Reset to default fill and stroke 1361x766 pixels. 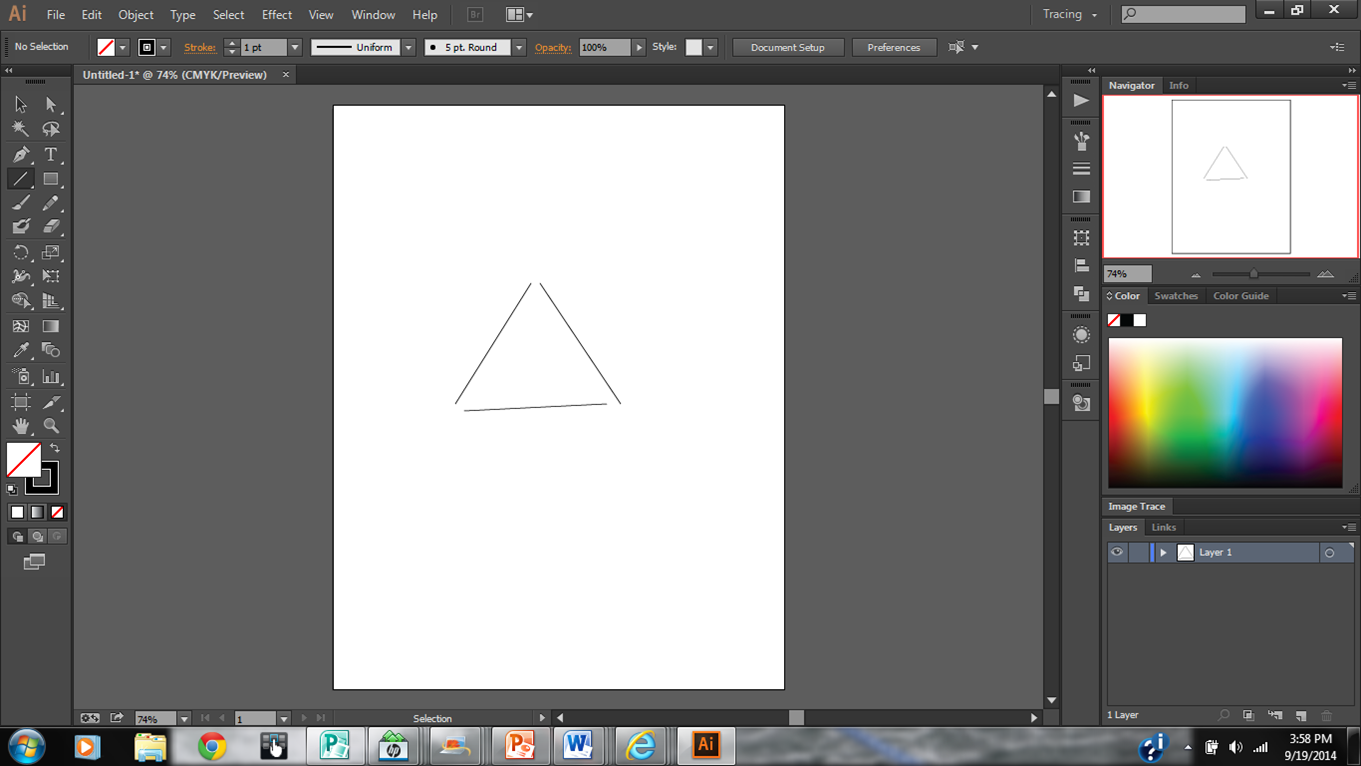12,490
